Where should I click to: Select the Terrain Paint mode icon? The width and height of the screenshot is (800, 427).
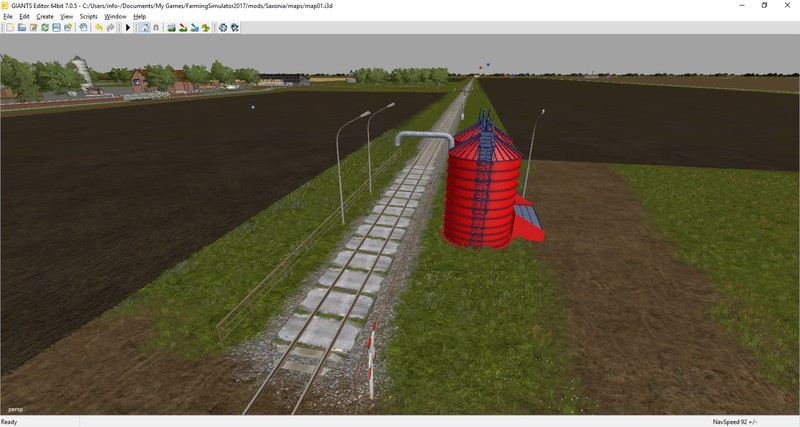coord(185,27)
